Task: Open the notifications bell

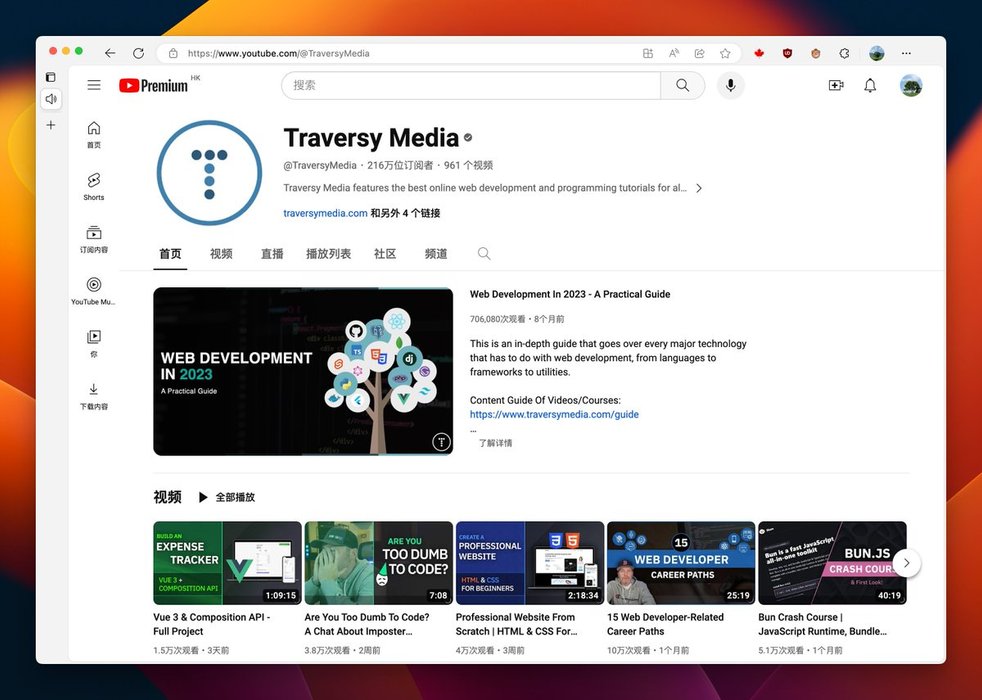Action: pyautogui.click(x=870, y=85)
